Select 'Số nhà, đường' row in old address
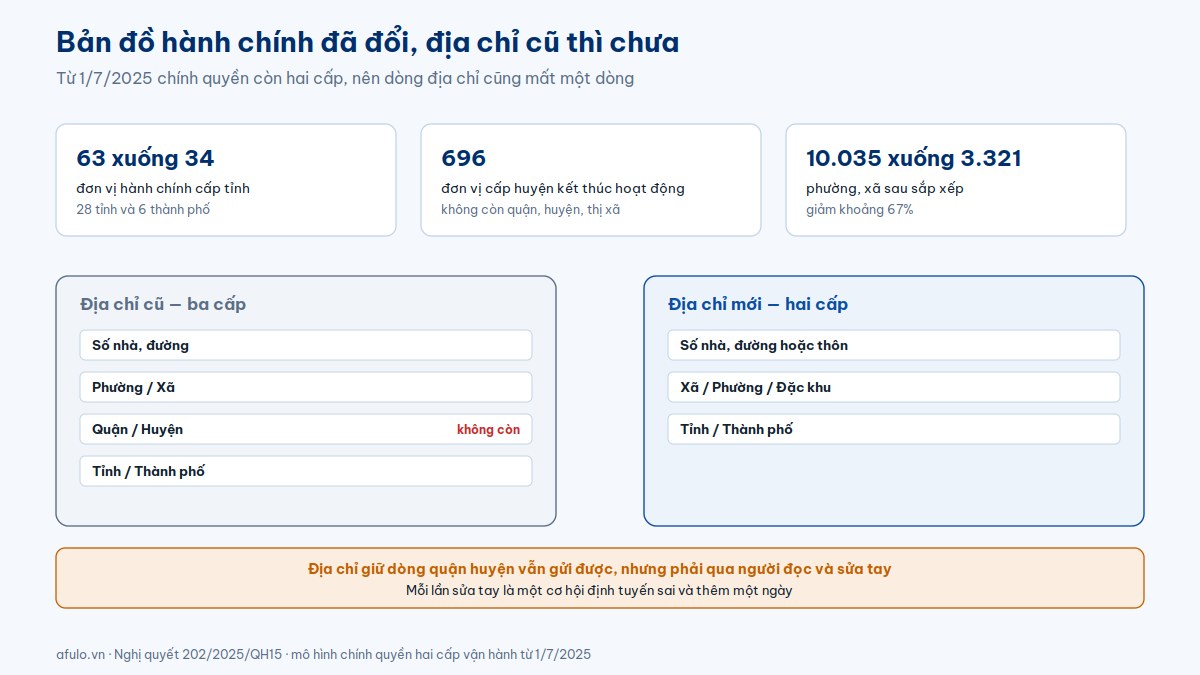The height and width of the screenshot is (675, 1200). (306, 345)
